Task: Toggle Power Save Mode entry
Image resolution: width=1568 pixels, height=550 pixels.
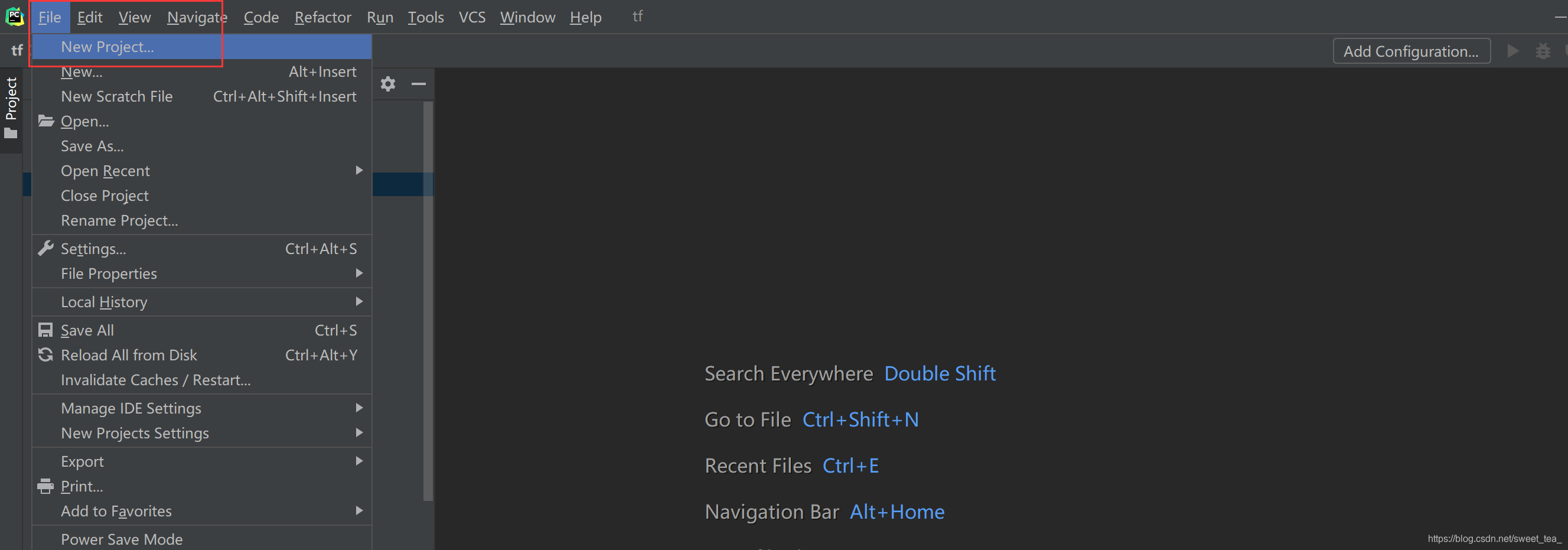Action: point(201,538)
